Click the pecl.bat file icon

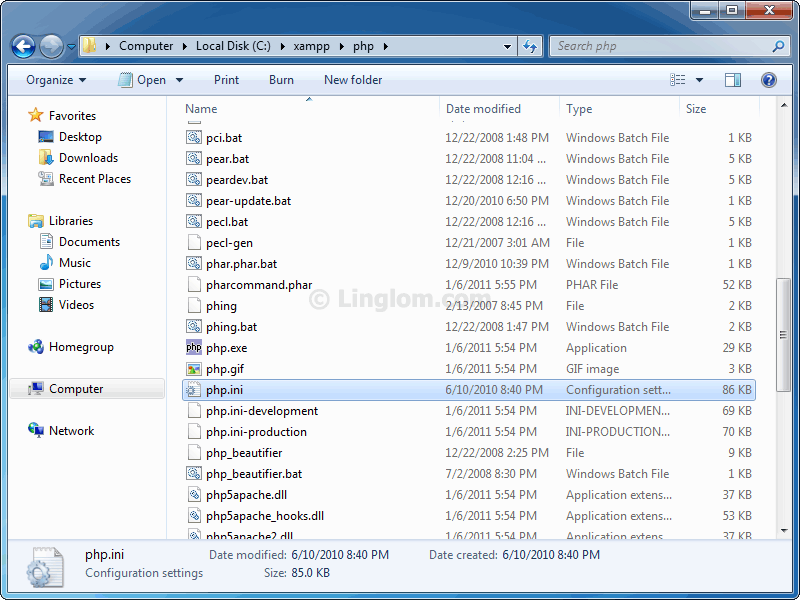[x=194, y=221]
